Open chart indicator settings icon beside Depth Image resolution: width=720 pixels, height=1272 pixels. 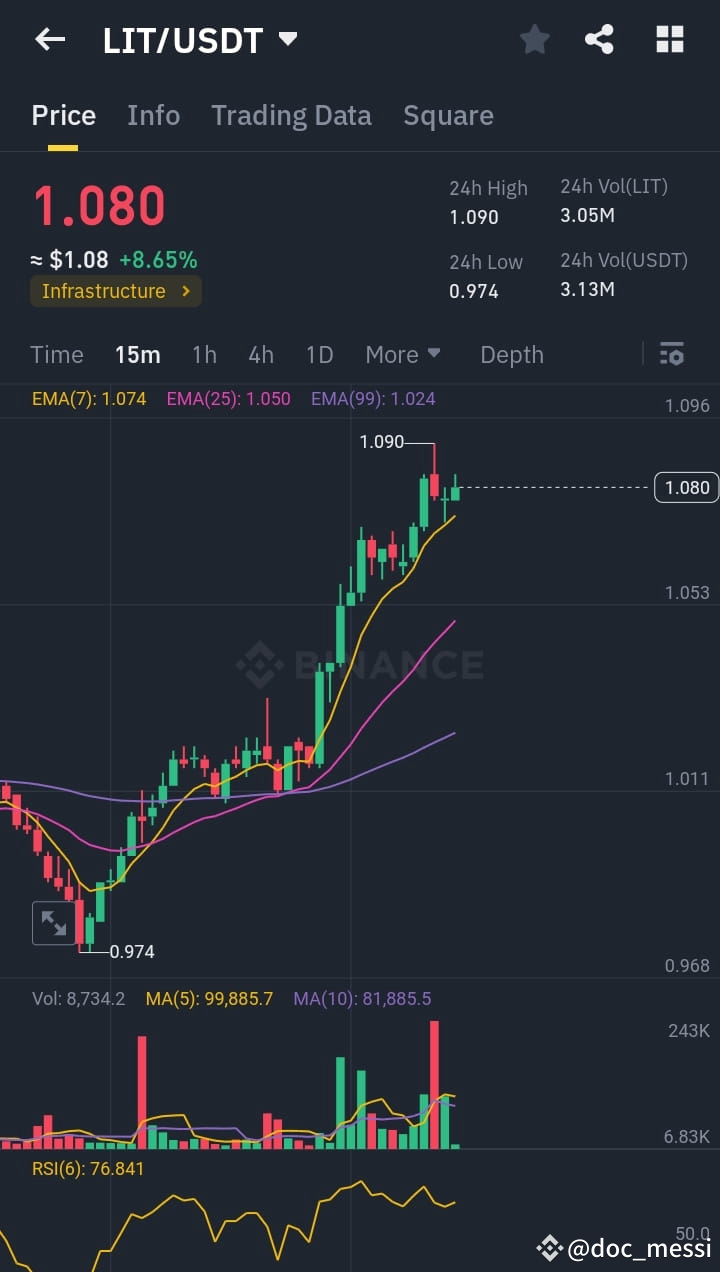click(x=671, y=354)
